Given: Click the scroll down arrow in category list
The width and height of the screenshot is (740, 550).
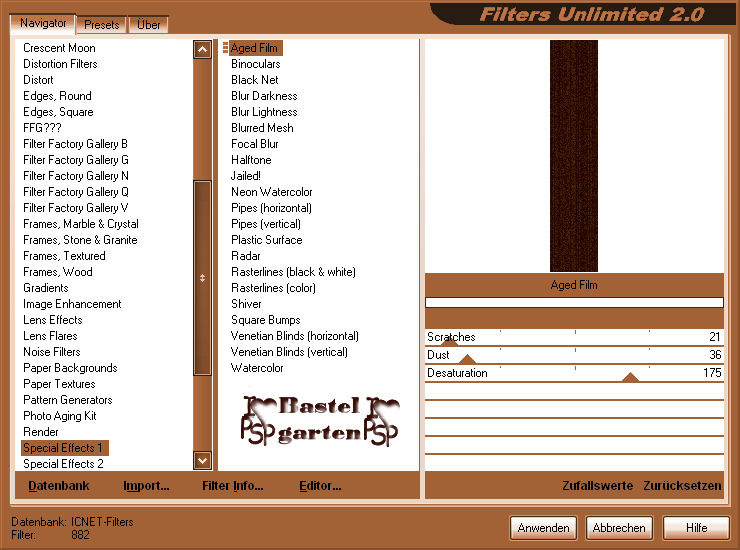Looking at the screenshot, I should click(x=202, y=460).
